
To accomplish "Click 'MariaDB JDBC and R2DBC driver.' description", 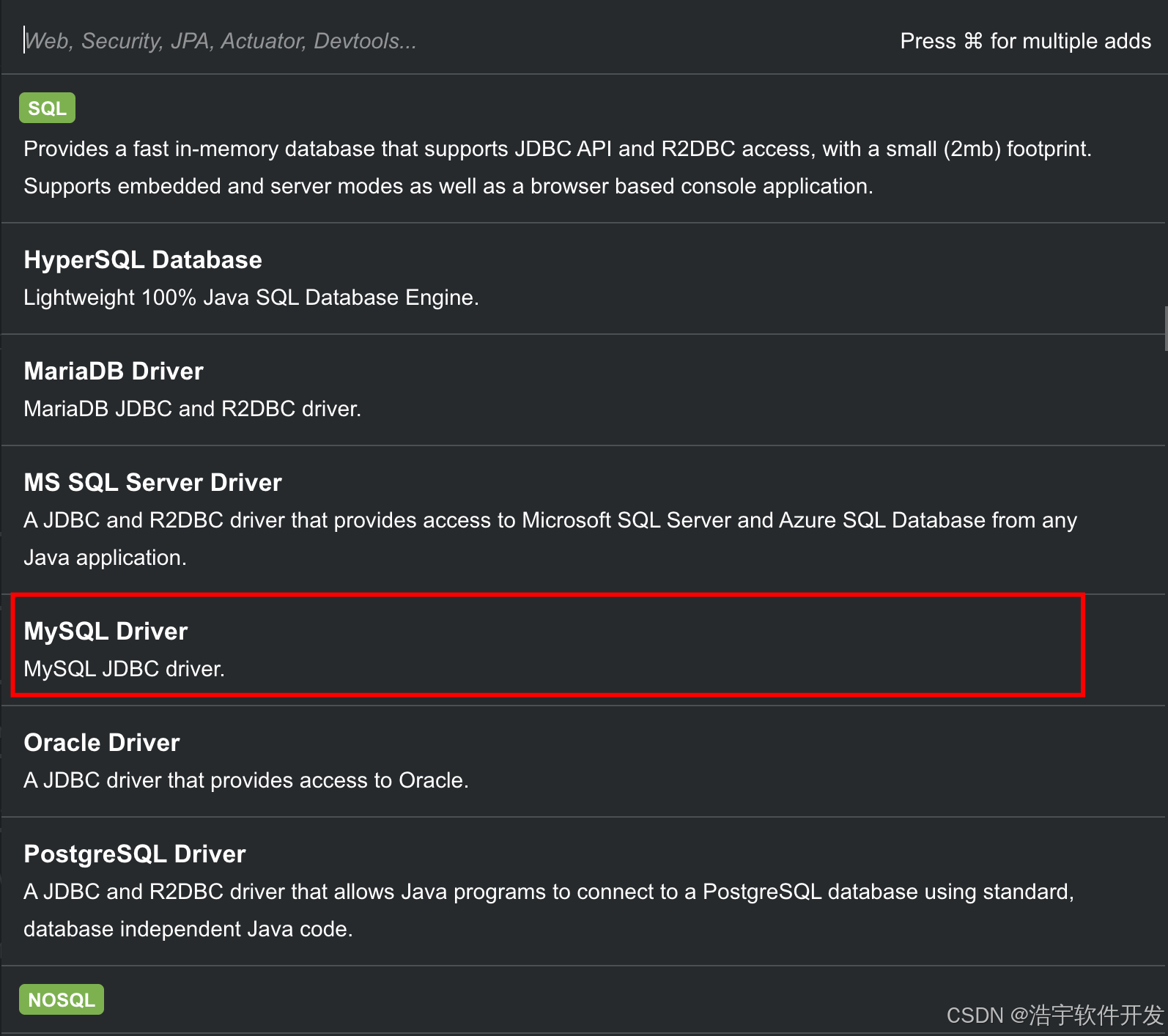I will tap(193, 409).
